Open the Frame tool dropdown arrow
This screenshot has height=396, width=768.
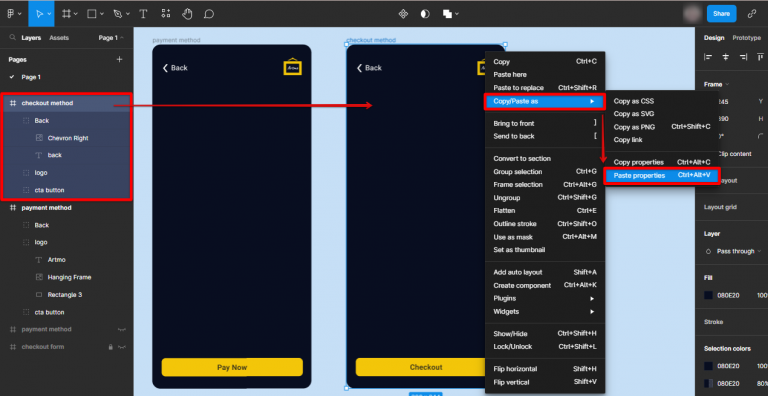tap(76, 14)
